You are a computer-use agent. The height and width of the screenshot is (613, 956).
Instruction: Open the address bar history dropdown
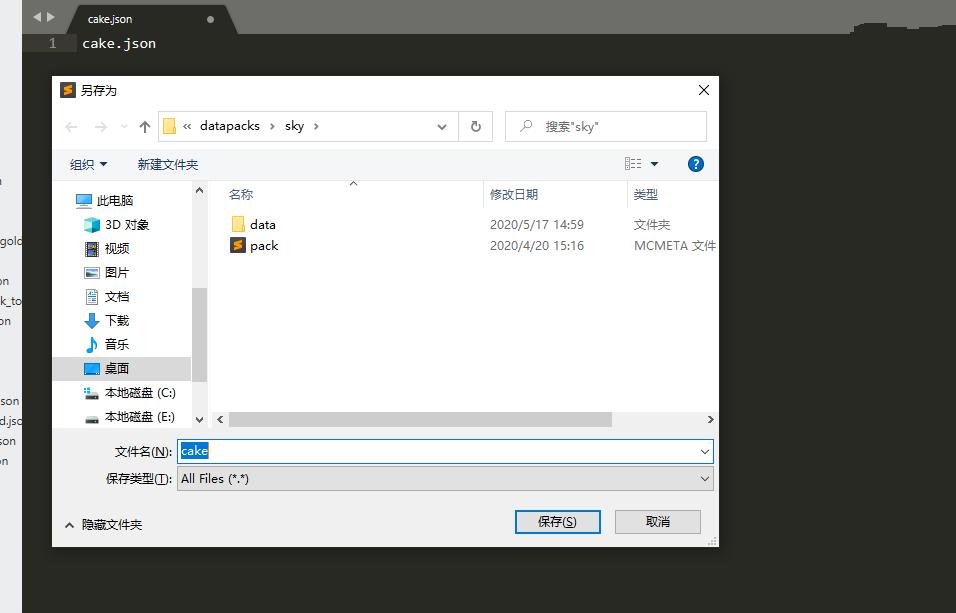pyautogui.click(x=442, y=127)
